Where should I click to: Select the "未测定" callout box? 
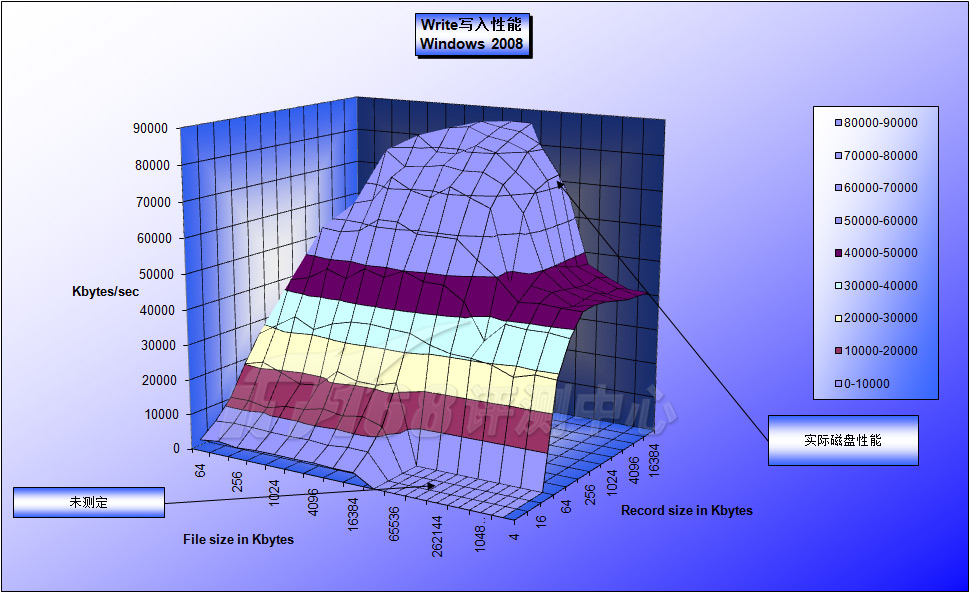coord(88,503)
